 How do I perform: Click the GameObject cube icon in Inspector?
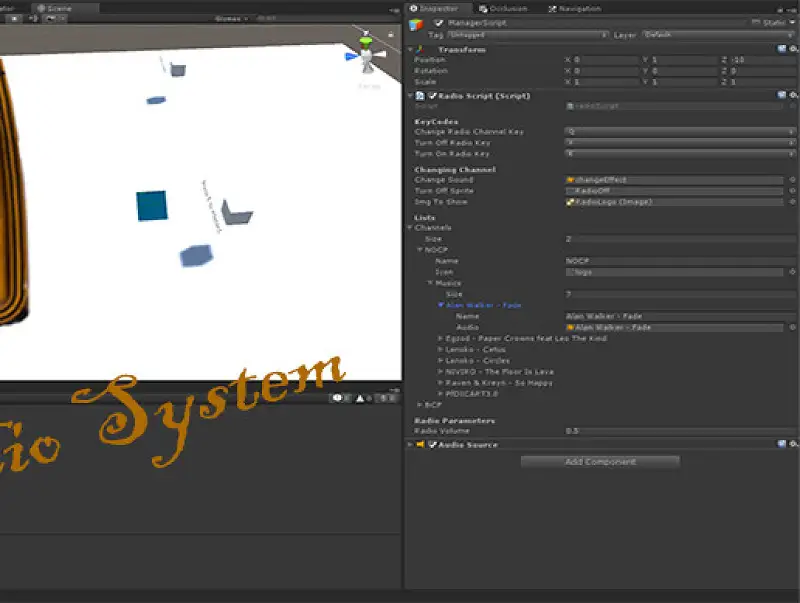(x=416, y=24)
